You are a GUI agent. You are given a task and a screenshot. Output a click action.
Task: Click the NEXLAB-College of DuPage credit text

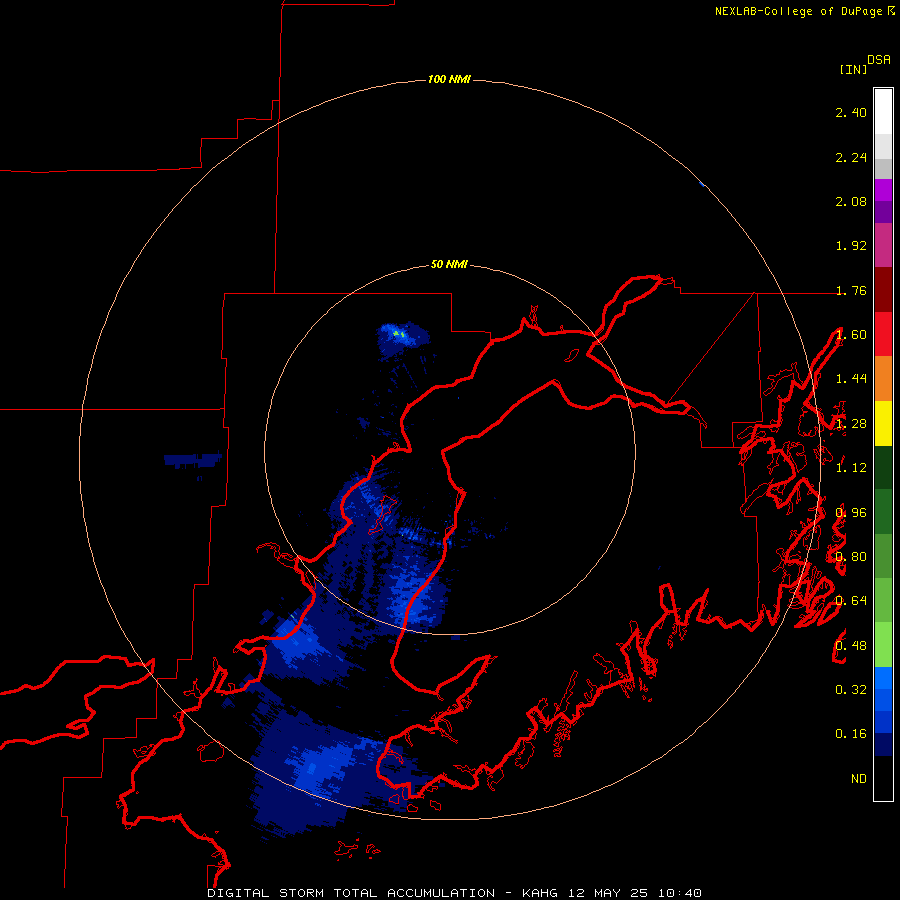click(800, 11)
